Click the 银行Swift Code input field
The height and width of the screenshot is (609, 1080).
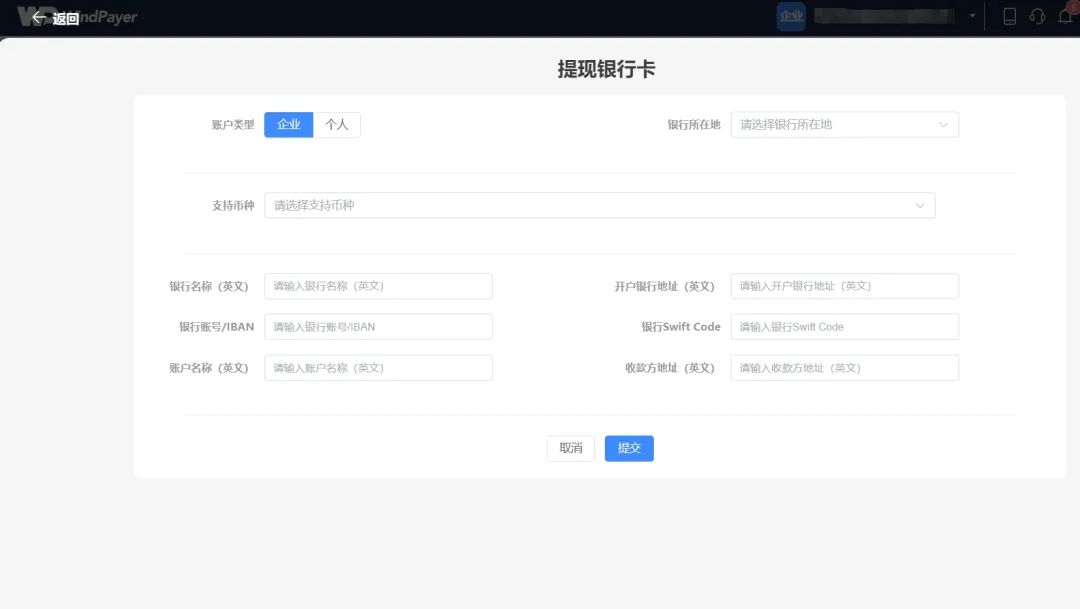(x=844, y=326)
